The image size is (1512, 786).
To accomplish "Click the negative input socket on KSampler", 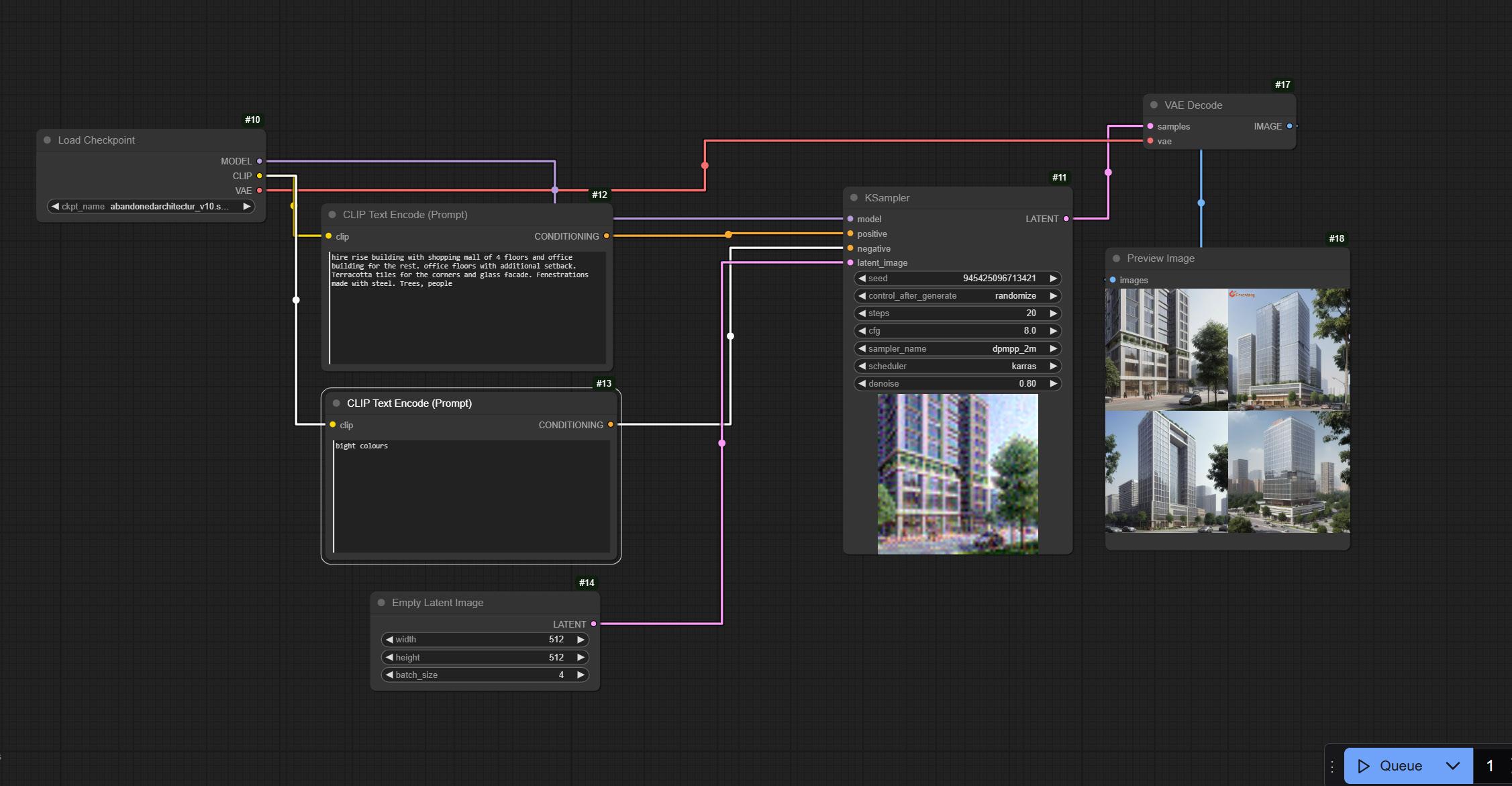I will 850,248.
